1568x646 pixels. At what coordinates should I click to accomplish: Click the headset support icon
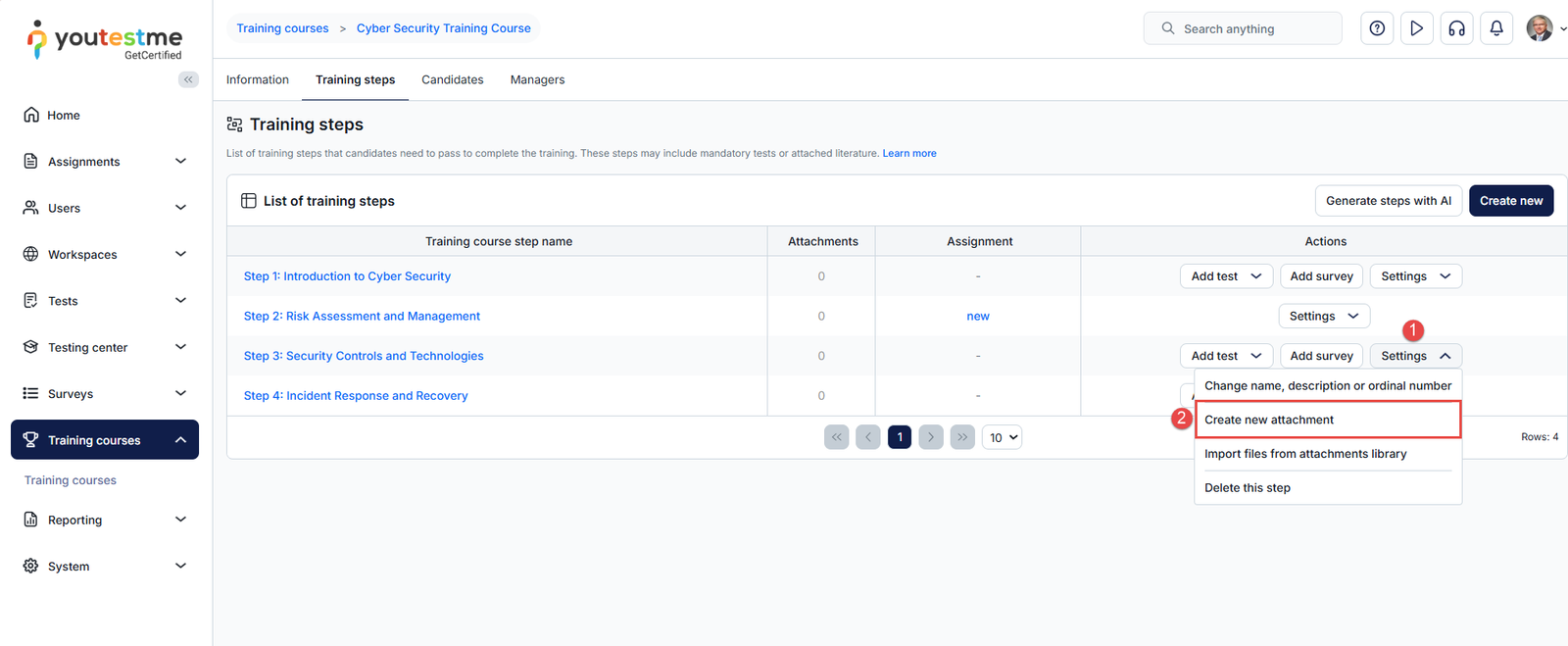click(1456, 28)
